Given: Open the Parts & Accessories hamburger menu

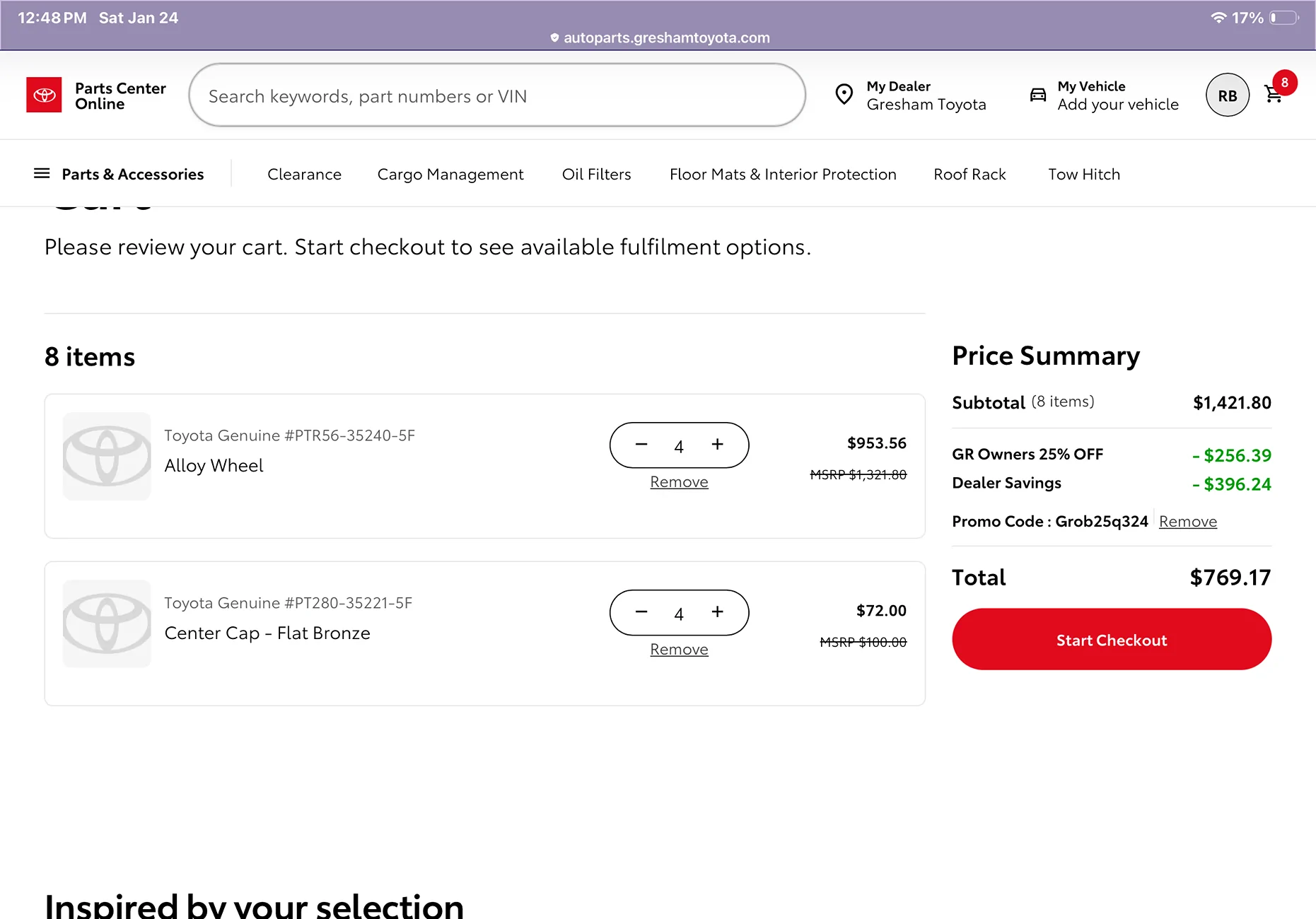Looking at the screenshot, I should click(42, 174).
